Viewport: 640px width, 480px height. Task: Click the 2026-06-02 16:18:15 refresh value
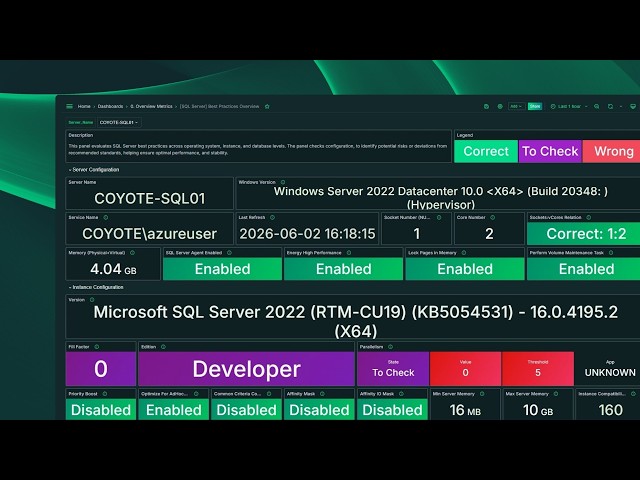(x=307, y=234)
